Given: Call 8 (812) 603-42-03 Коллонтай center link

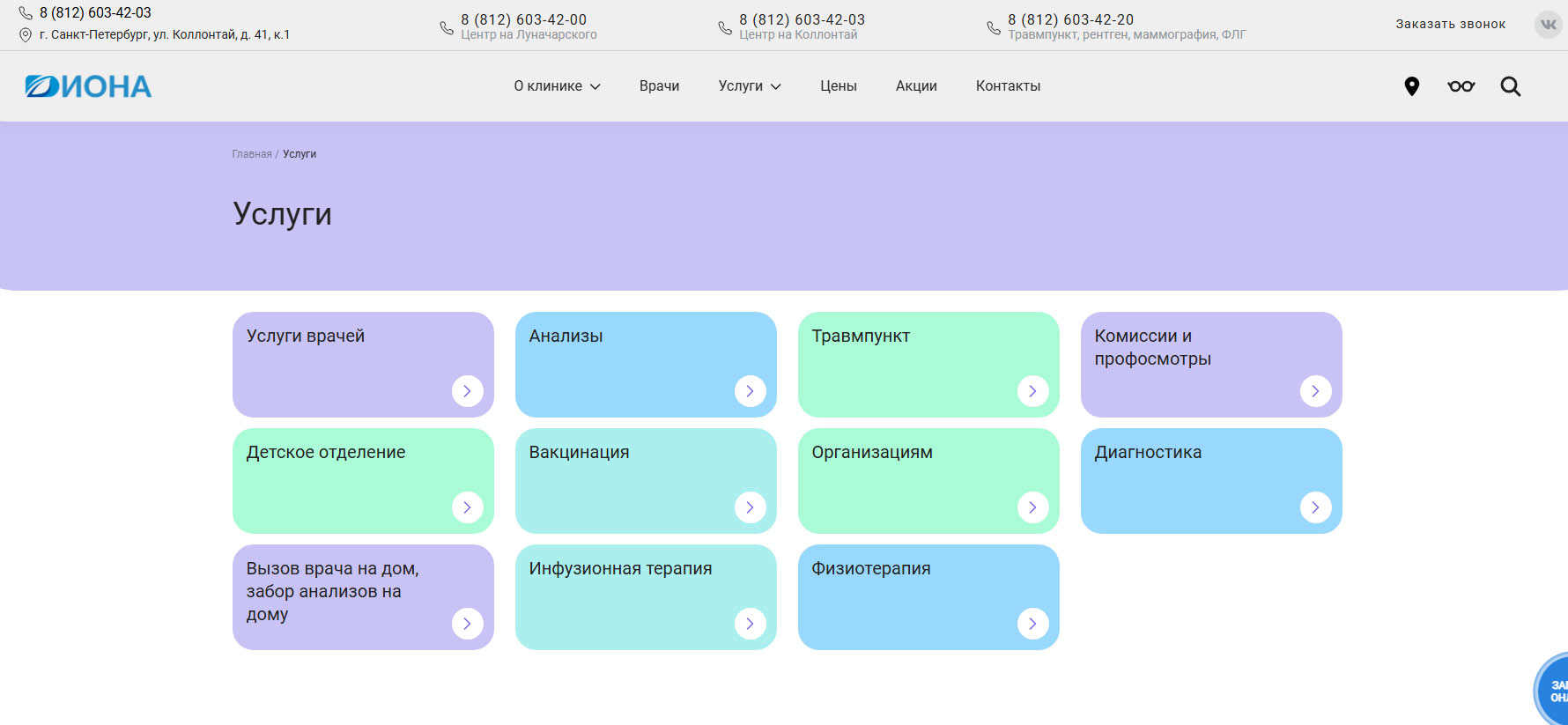Looking at the screenshot, I should coord(802,19).
